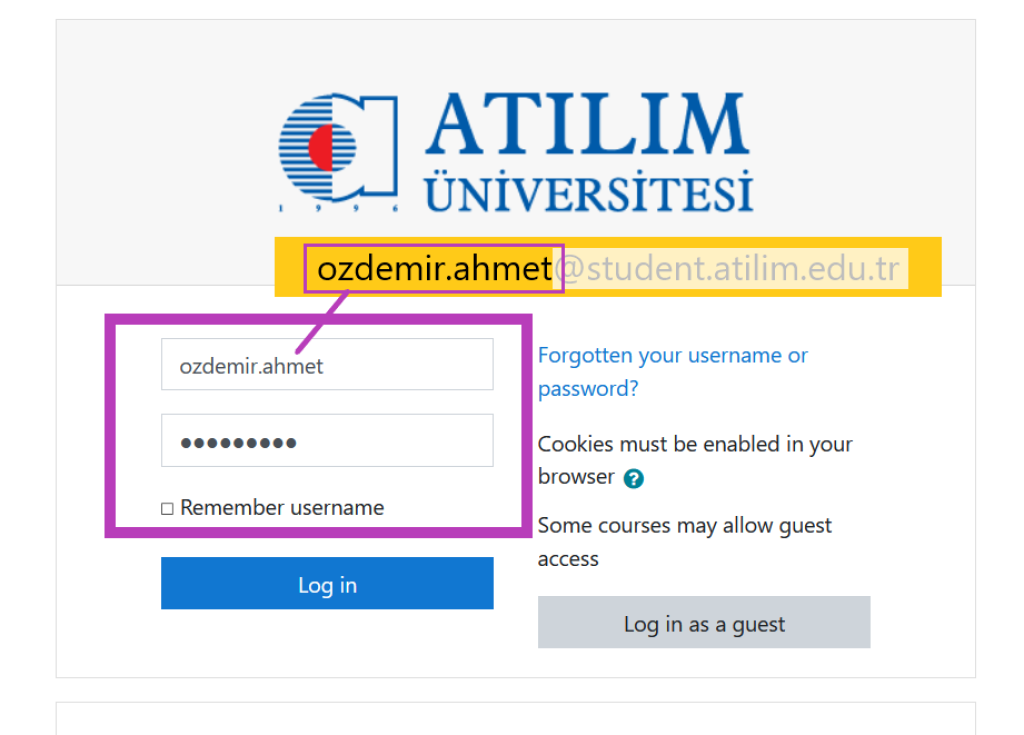Click the ÜNİVERSİTESİ text in the logo
1024x735 pixels.
point(588,191)
